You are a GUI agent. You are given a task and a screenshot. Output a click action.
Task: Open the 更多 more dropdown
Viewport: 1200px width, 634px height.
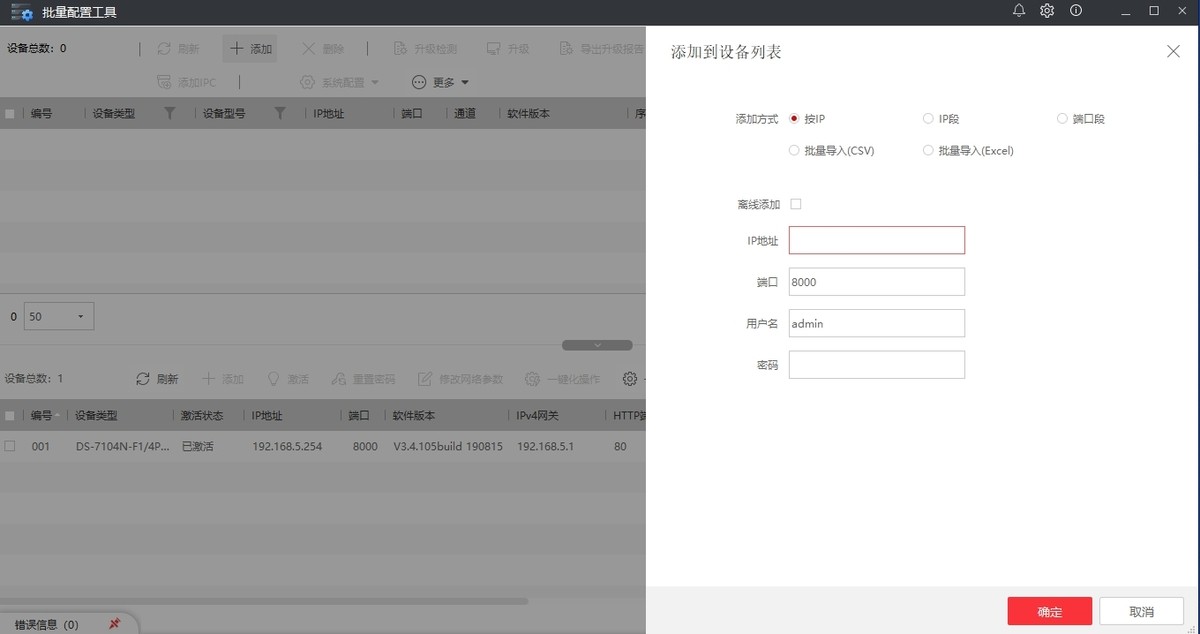coord(440,82)
